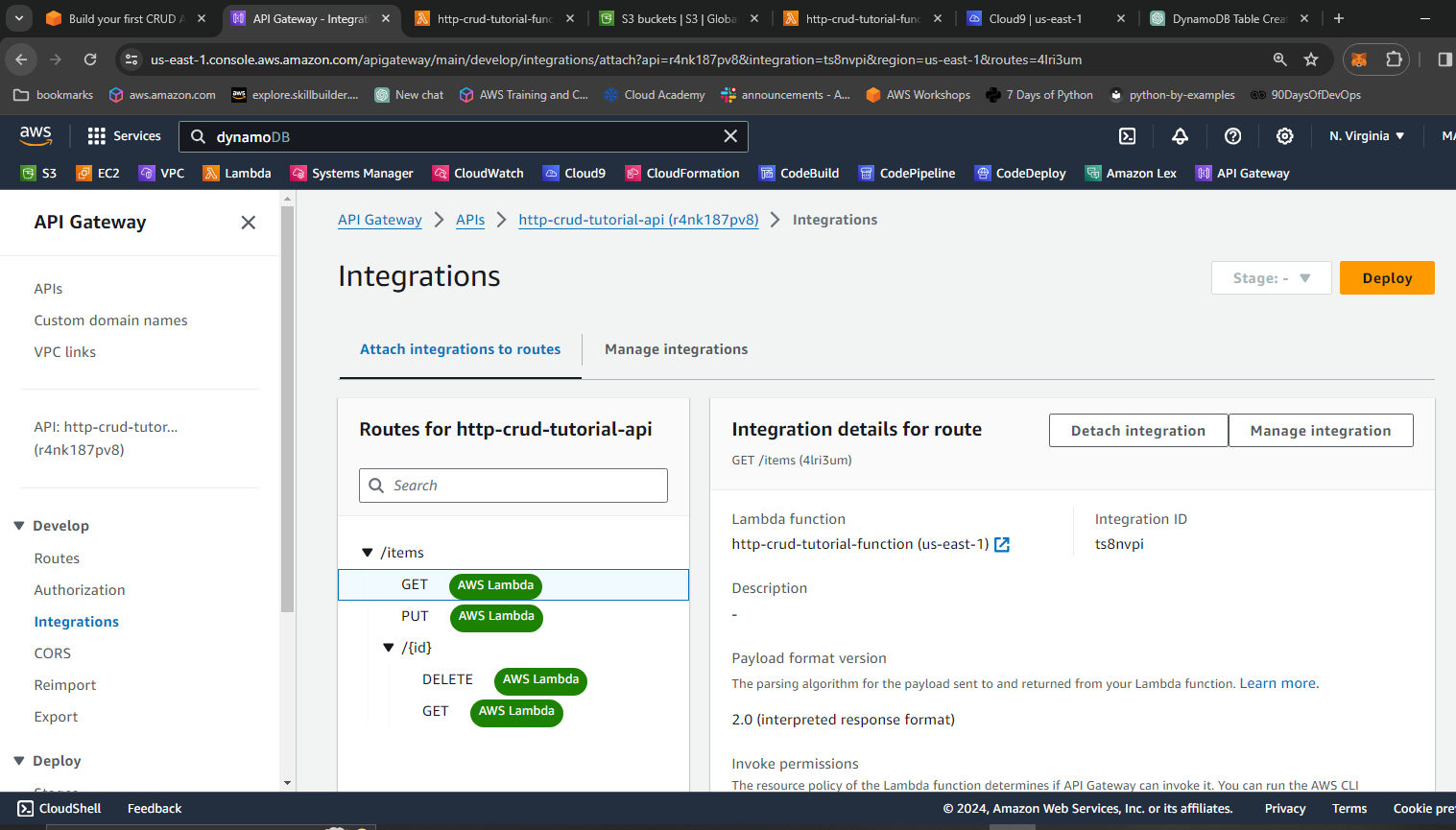Open the bookmarks folder
The image size is (1456, 830).
point(54,95)
